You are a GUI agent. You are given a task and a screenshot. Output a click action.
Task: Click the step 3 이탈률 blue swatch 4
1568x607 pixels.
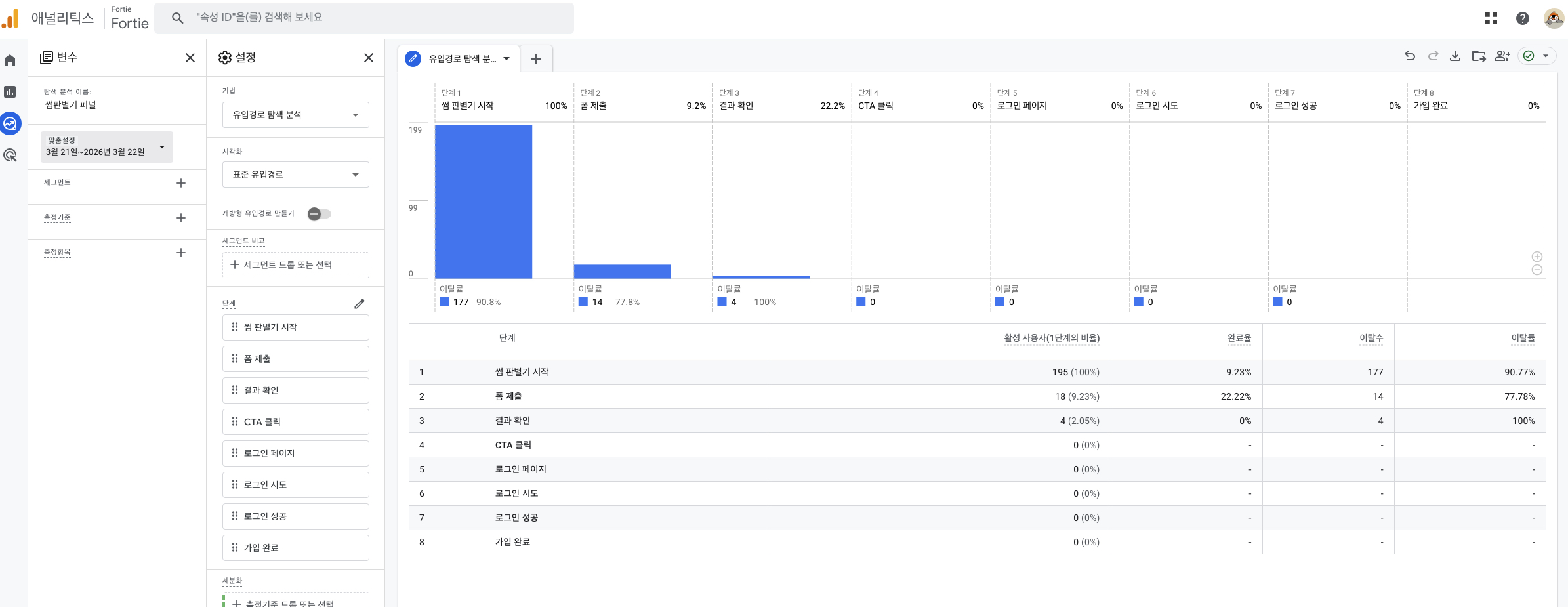722,302
